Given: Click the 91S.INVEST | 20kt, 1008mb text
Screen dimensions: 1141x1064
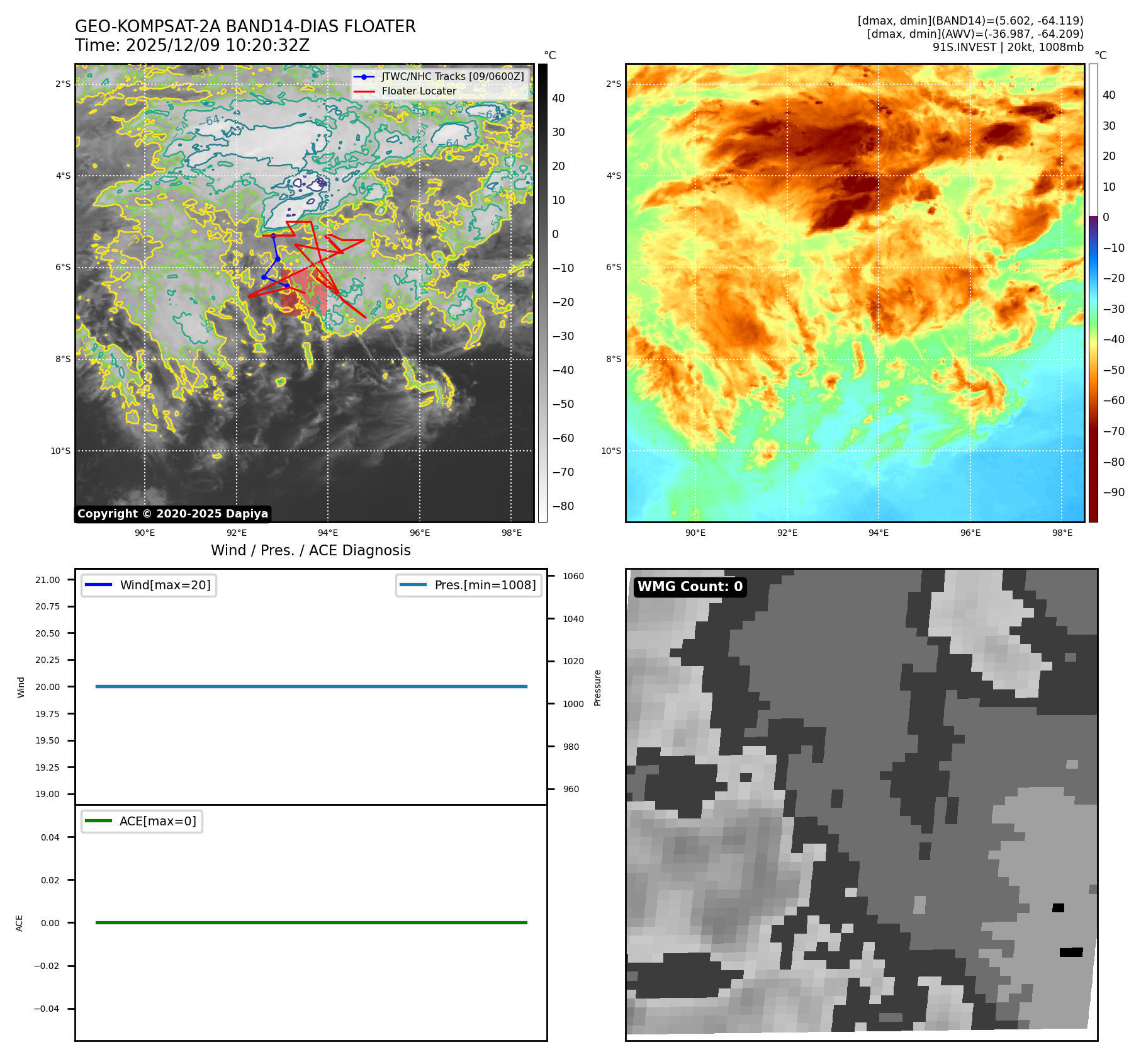Looking at the screenshot, I should pyautogui.click(x=1008, y=47).
